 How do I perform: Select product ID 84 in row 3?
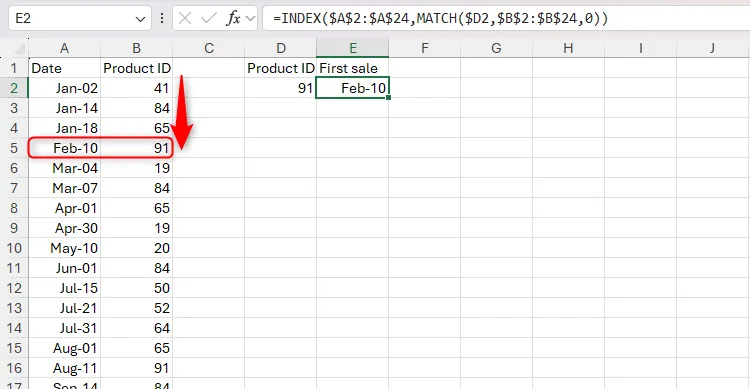[x=137, y=108]
